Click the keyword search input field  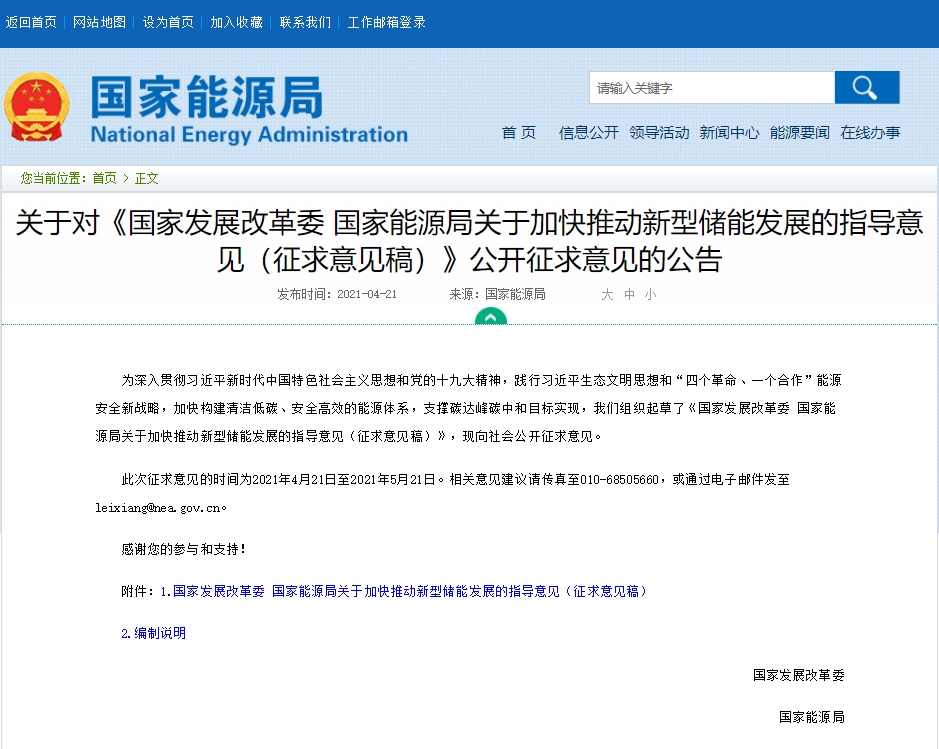711,87
